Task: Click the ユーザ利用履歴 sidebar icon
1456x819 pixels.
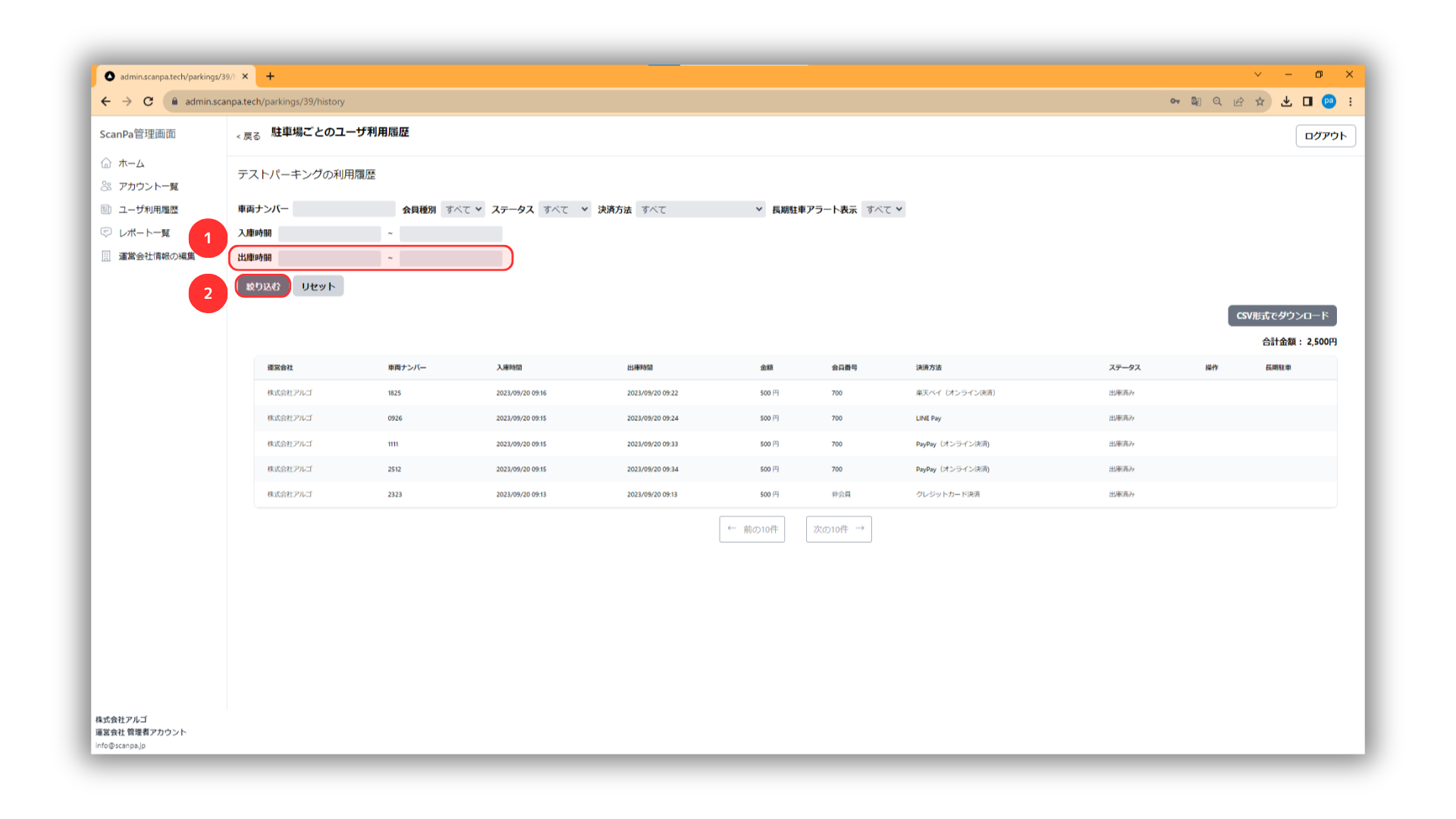Action: point(106,209)
